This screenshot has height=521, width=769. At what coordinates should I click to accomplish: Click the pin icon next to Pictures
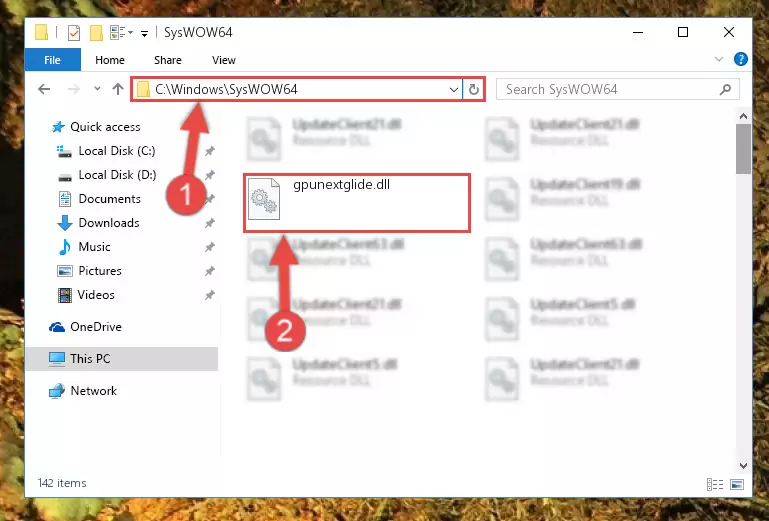point(209,271)
